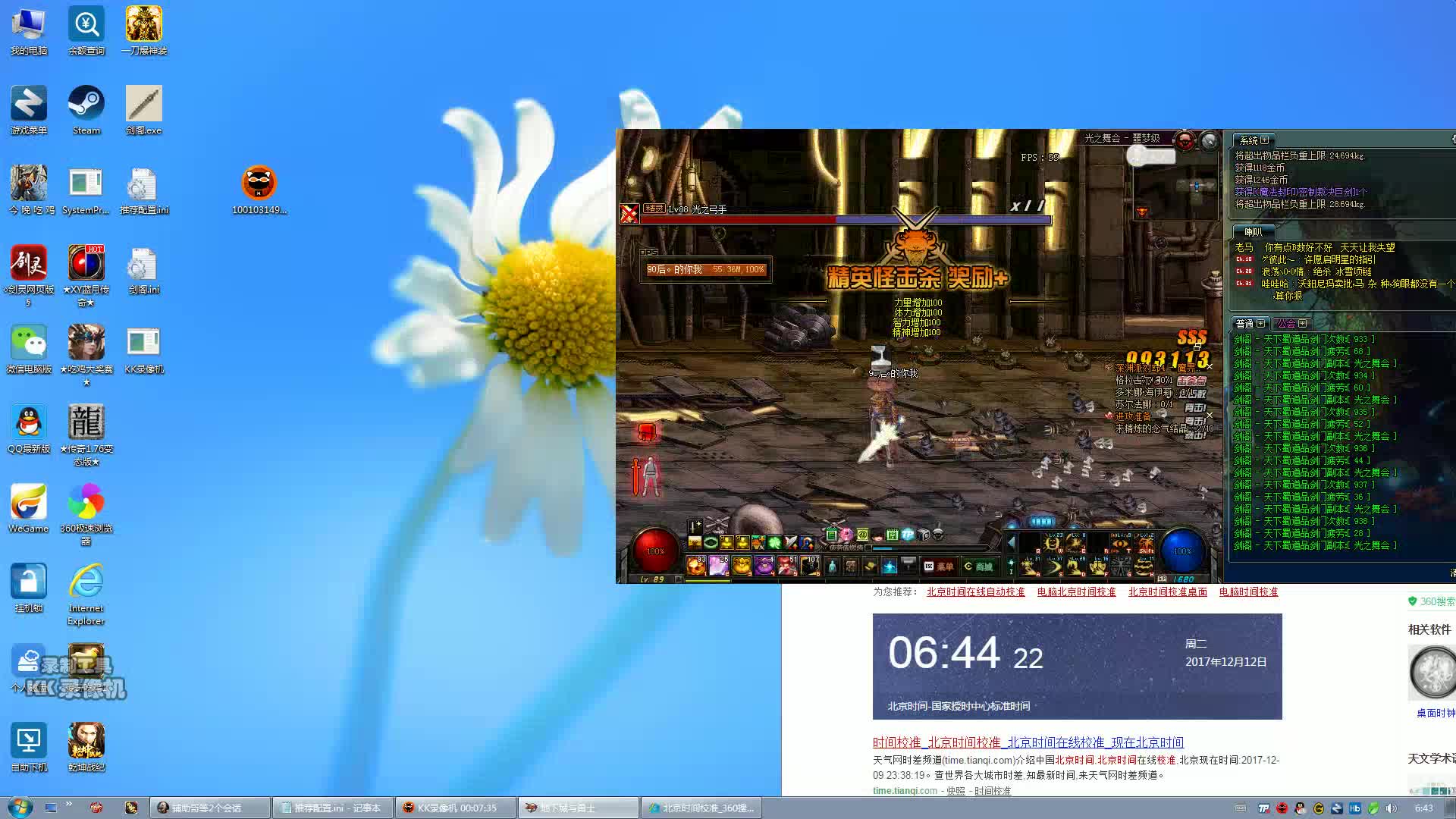Expand the 公会 chat tab plus box
This screenshot has height=819, width=1456.
[x=1303, y=323]
